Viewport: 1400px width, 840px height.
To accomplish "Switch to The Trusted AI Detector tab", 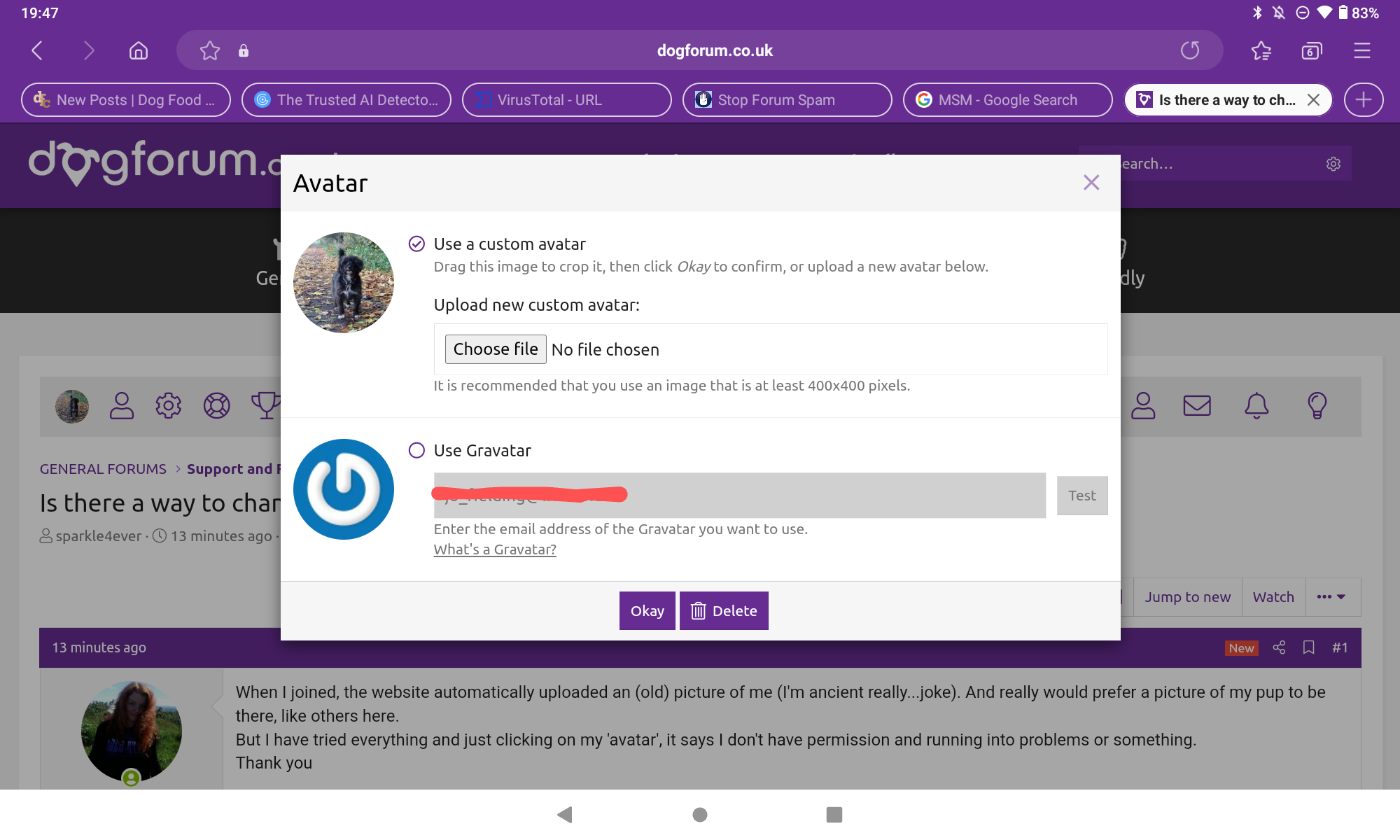I will tap(346, 99).
